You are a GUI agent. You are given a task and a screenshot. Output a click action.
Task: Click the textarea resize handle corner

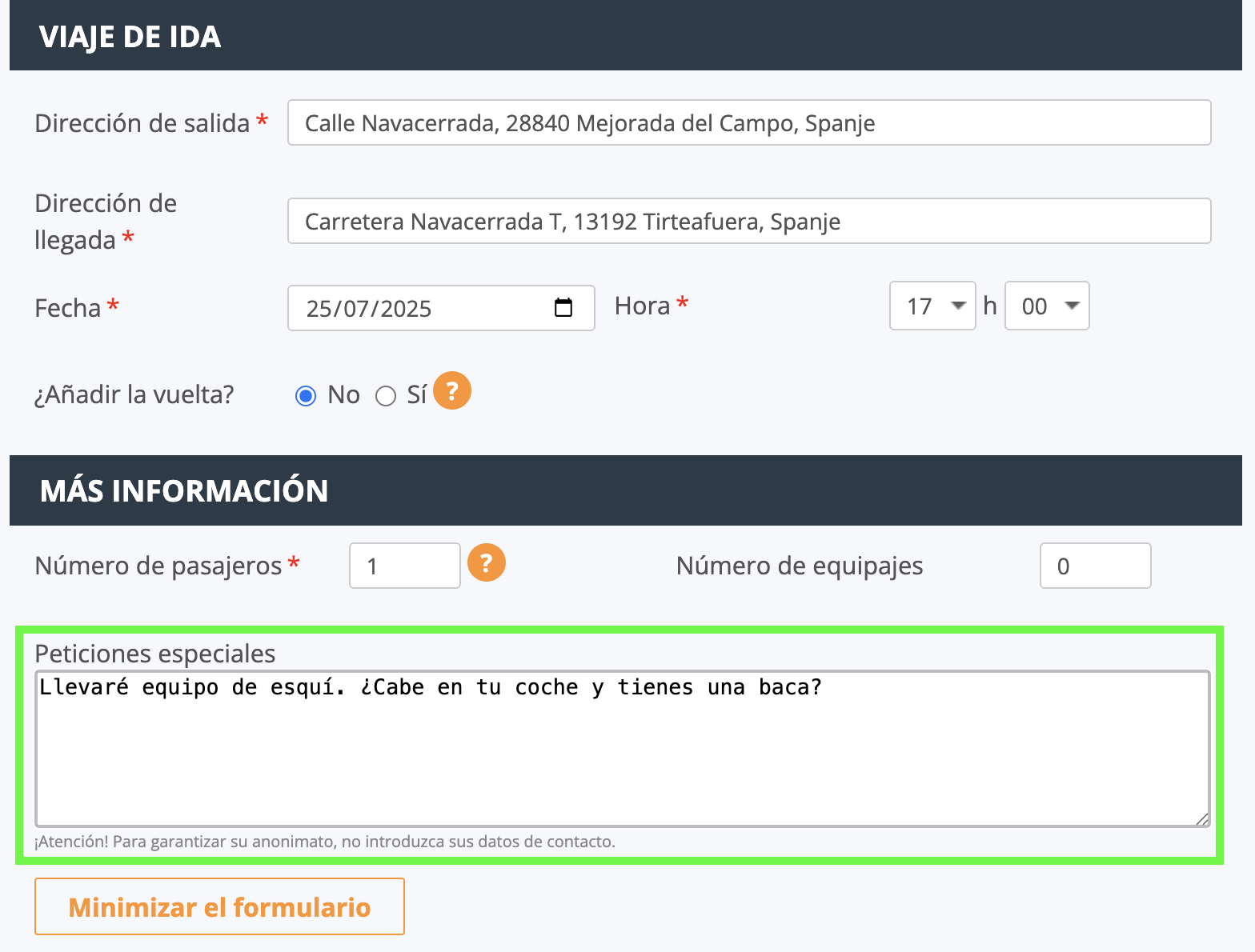(x=1202, y=818)
